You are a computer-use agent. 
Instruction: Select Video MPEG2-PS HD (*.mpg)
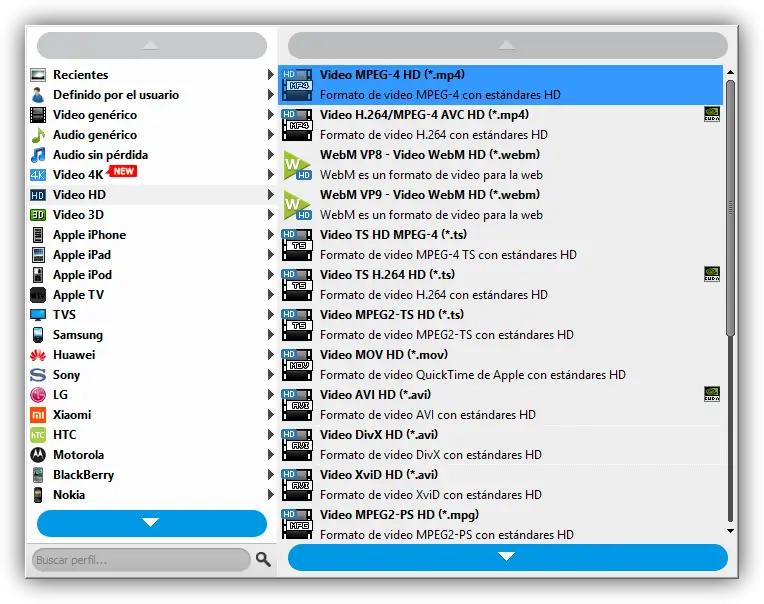click(500, 524)
